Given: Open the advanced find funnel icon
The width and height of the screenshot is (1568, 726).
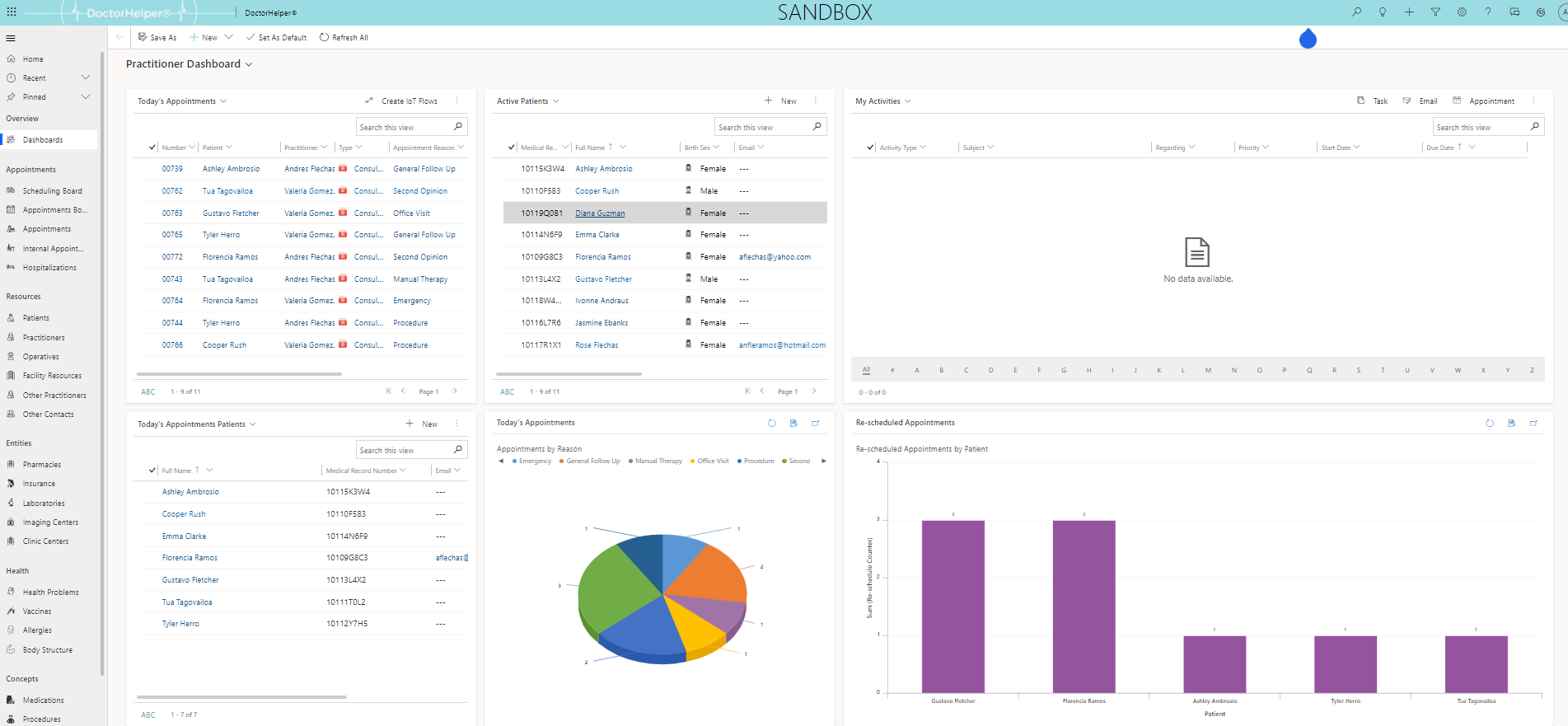Looking at the screenshot, I should coord(1435,12).
